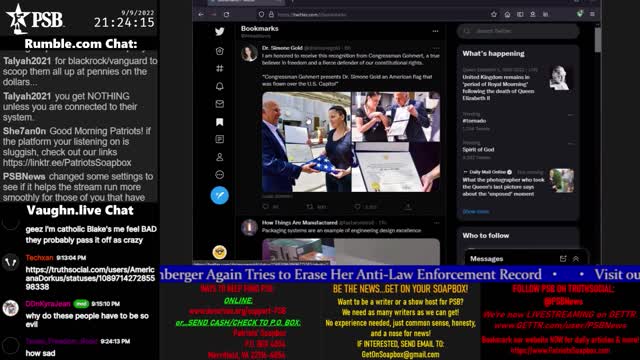640x360 pixels.
Task: Open #tornado trending topic
Action: pyautogui.click(x=474, y=121)
